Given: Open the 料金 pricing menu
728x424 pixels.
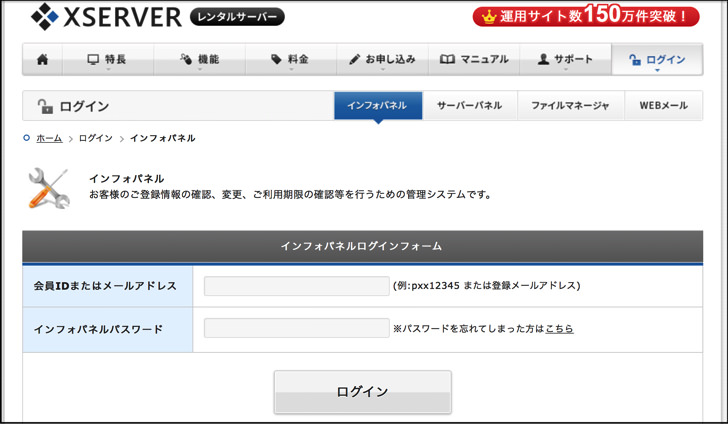Looking at the screenshot, I should [291, 59].
